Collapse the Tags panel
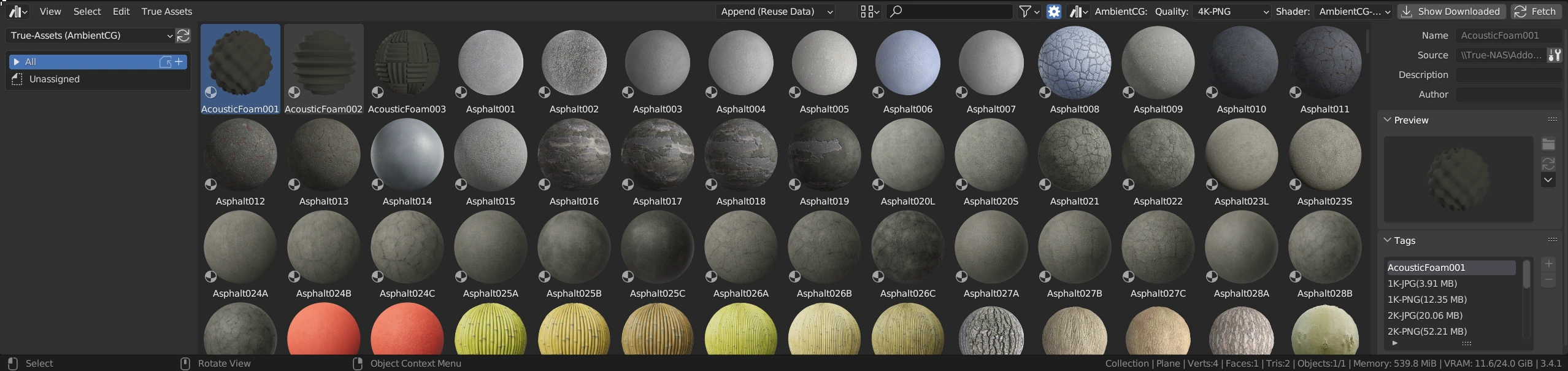 1388,241
